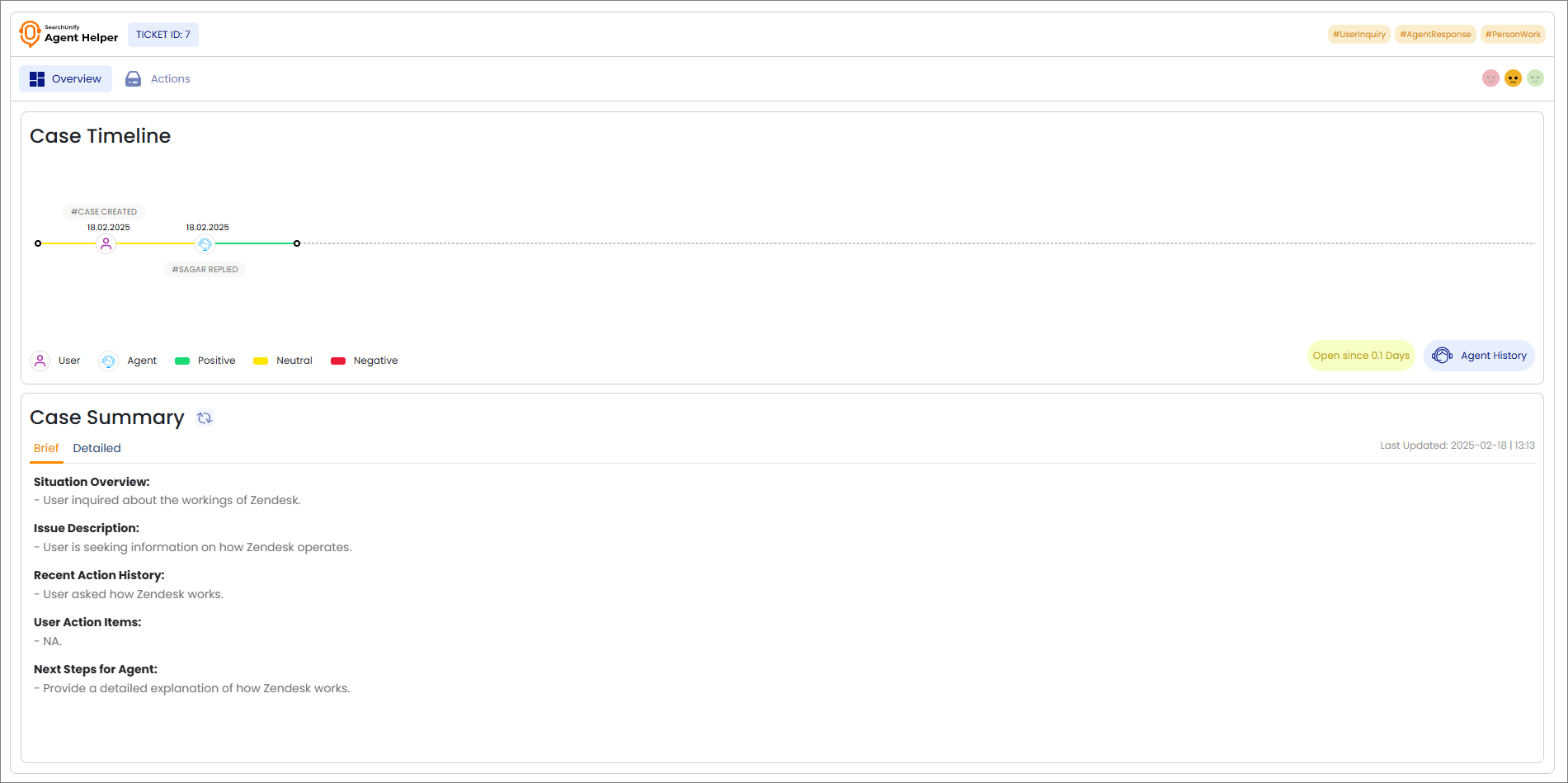The width and height of the screenshot is (1568, 783).
Task: Click the #PersonWork tag
Action: (x=1513, y=35)
